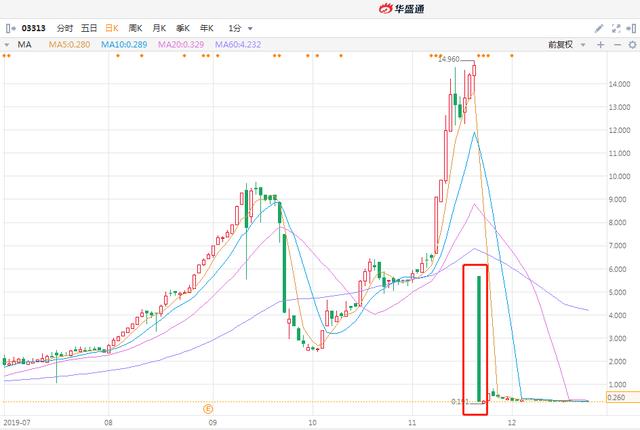Image resolution: width=640 pixels, height=430 pixels.
Task: Switch to 分时 intraday tab
Action: tap(65, 28)
